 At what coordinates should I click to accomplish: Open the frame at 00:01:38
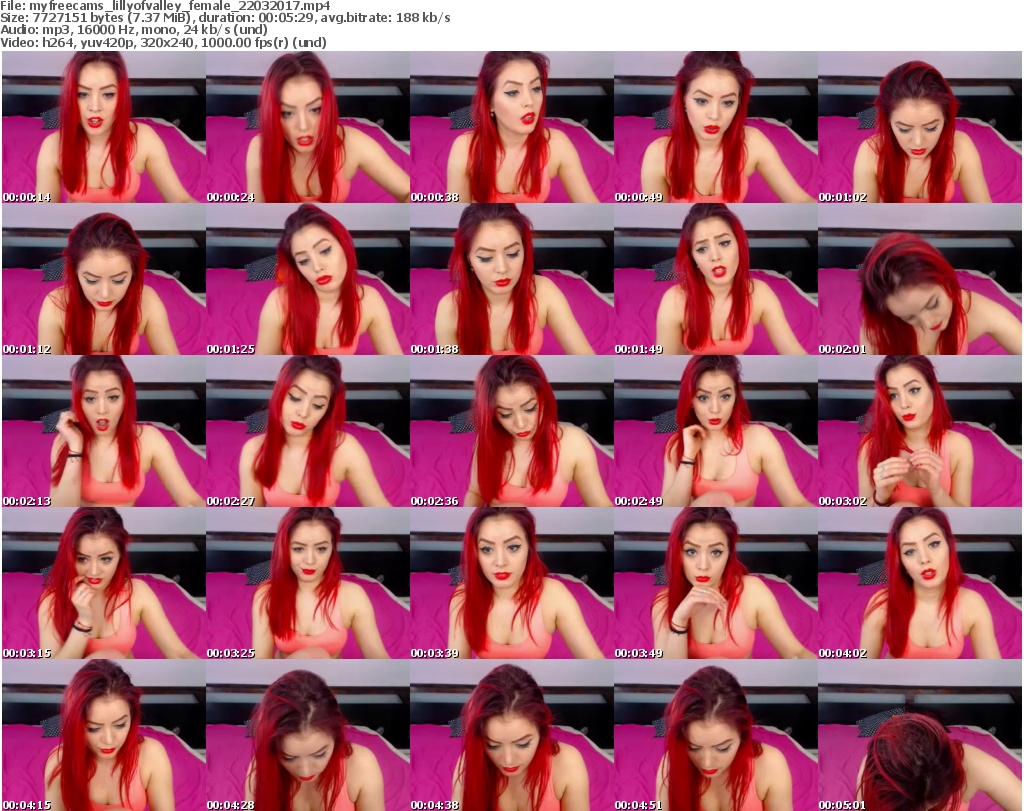point(512,279)
